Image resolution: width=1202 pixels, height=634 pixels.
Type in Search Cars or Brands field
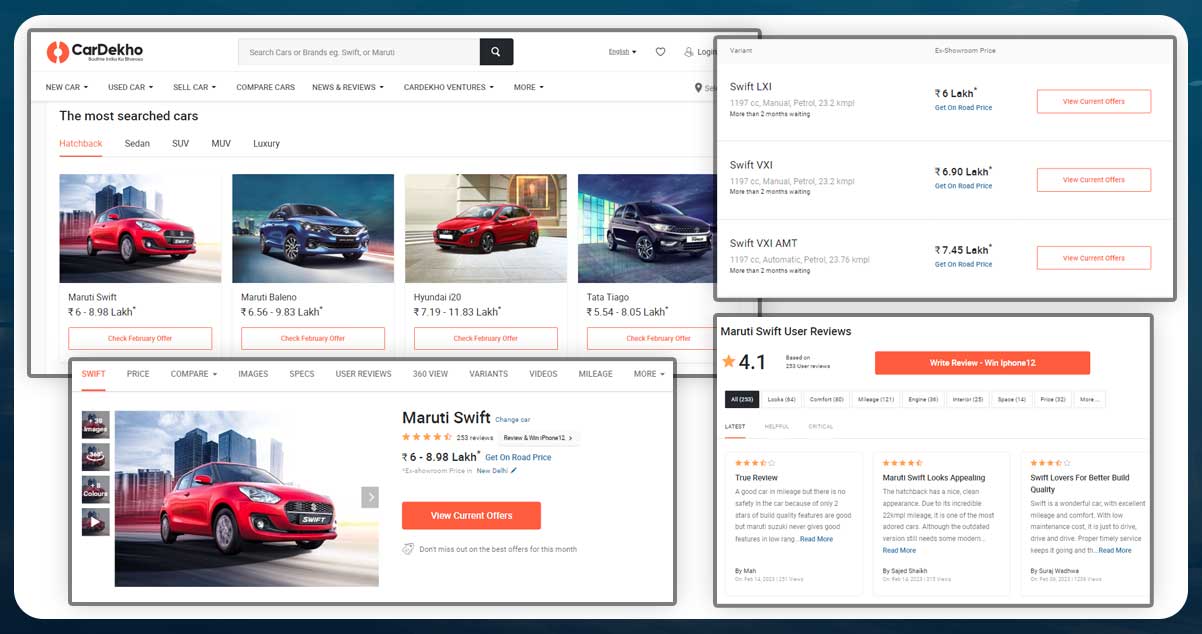click(359, 52)
